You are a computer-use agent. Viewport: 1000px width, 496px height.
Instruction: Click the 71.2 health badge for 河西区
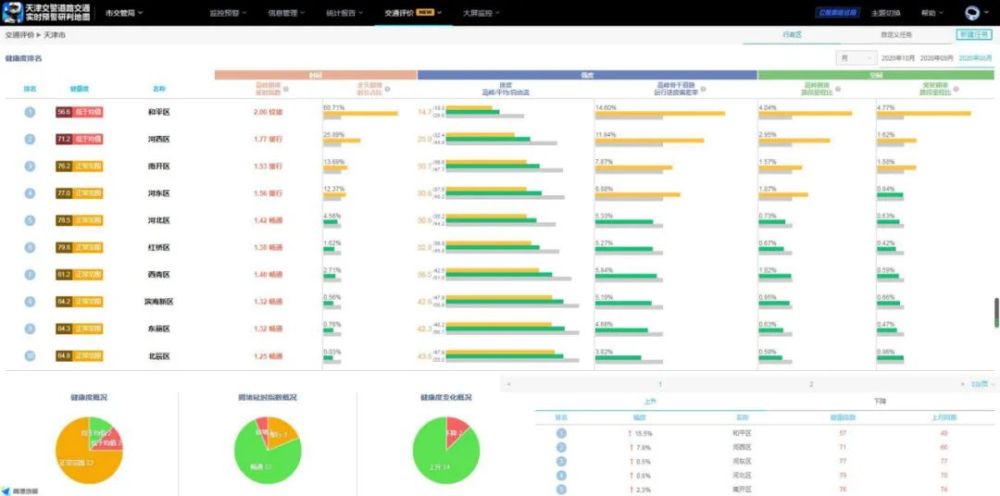(79, 139)
